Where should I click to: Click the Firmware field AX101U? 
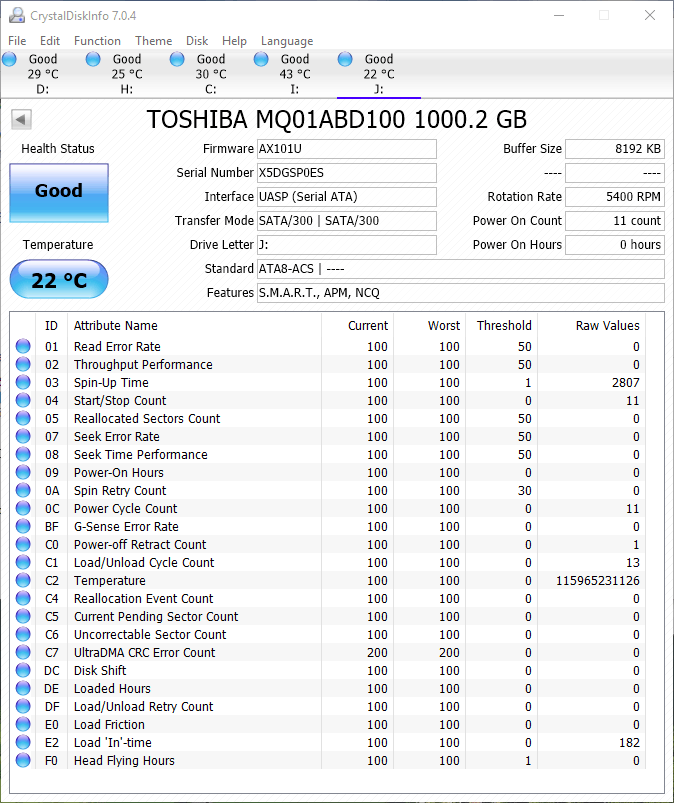[347, 149]
